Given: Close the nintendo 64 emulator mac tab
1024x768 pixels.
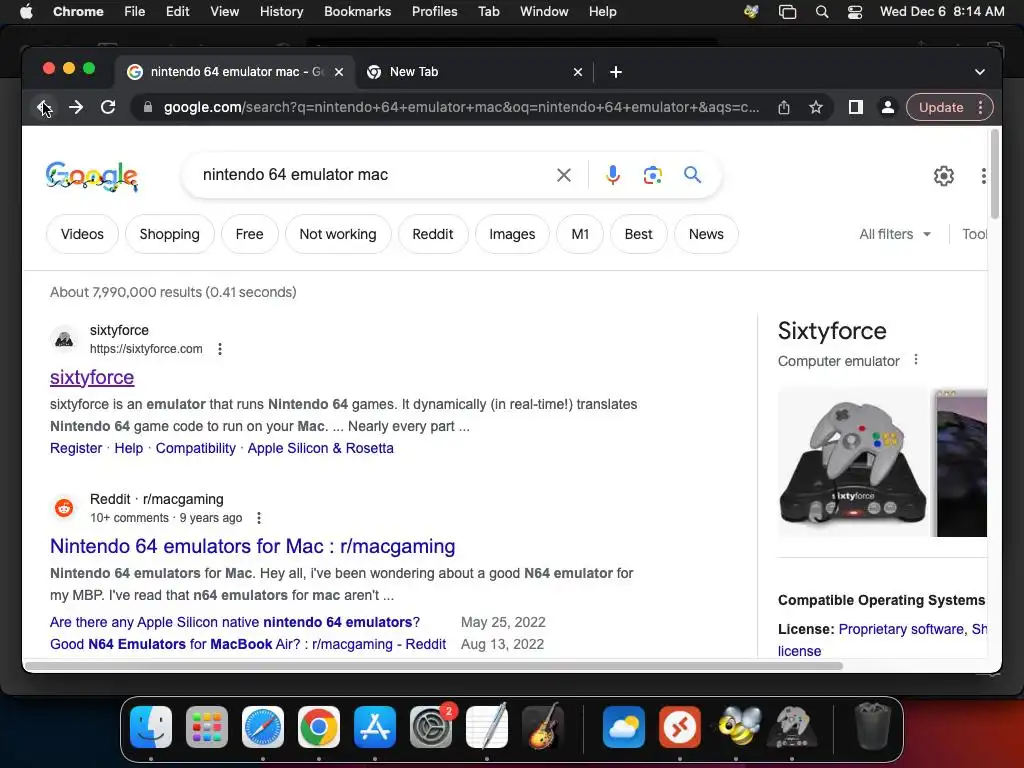Looking at the screenshot, I should pyautogui.click(x=339, y=72).
